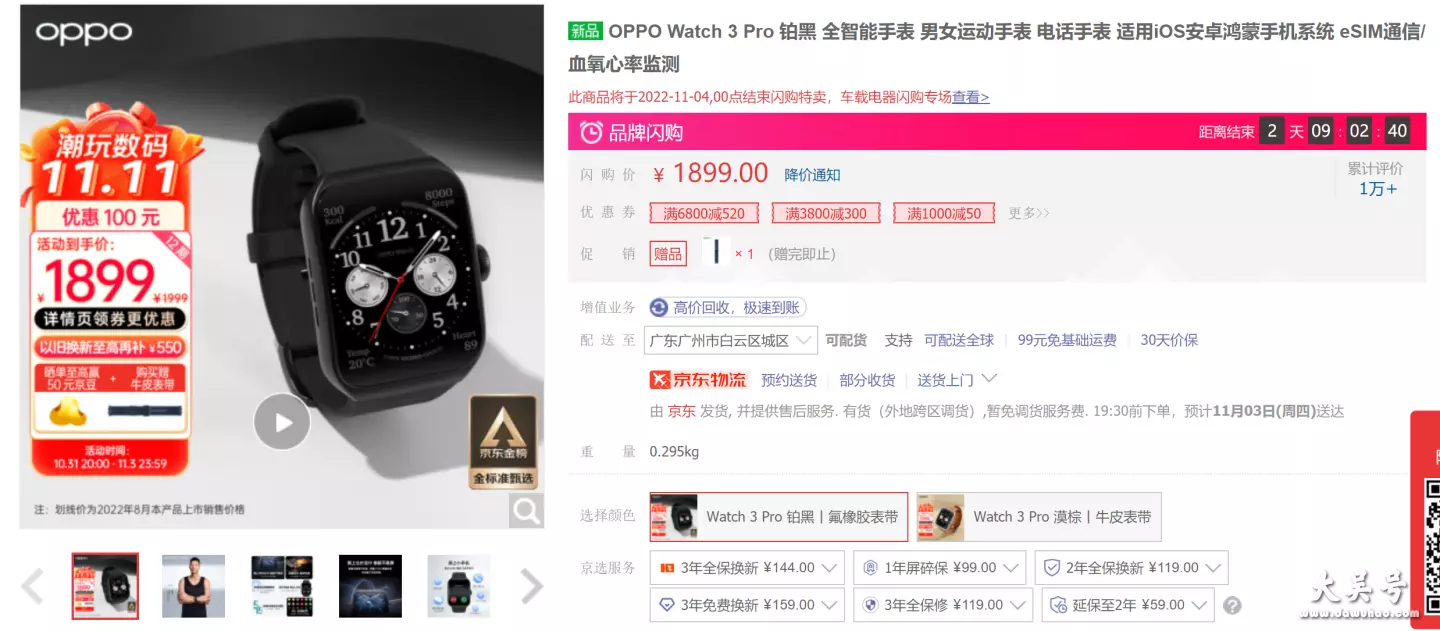Viewport: 1440px width, 631px height.
Task: Open the delivery address dropdown 广东广州市白云区城区
Action: tap(731, 340)
